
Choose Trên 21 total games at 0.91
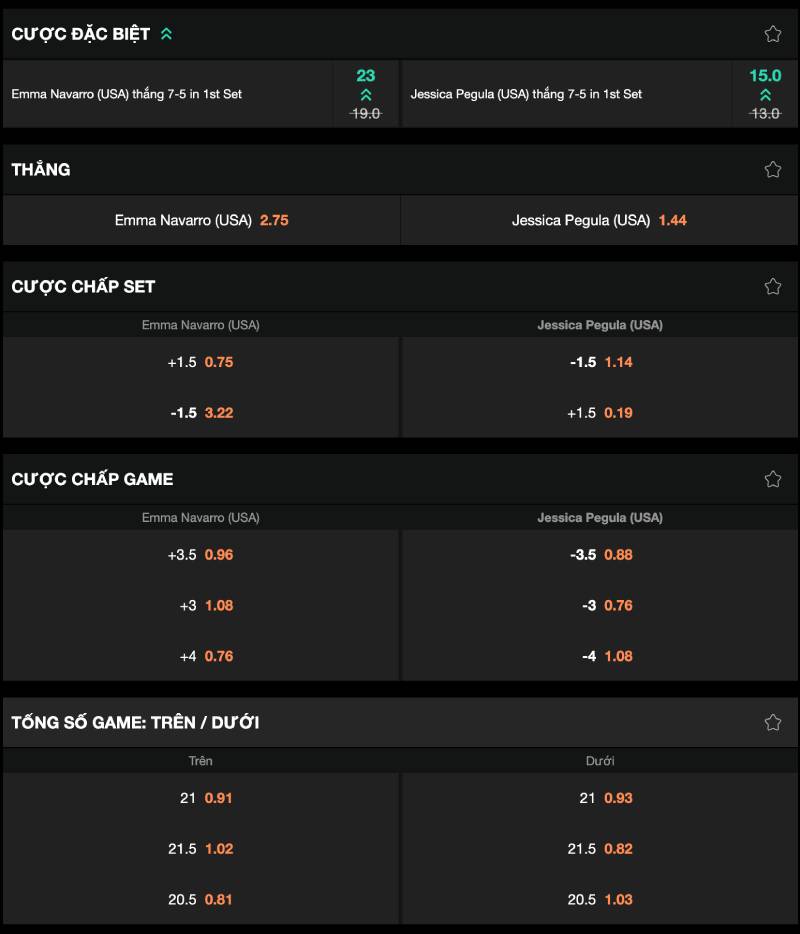point(201,798)
